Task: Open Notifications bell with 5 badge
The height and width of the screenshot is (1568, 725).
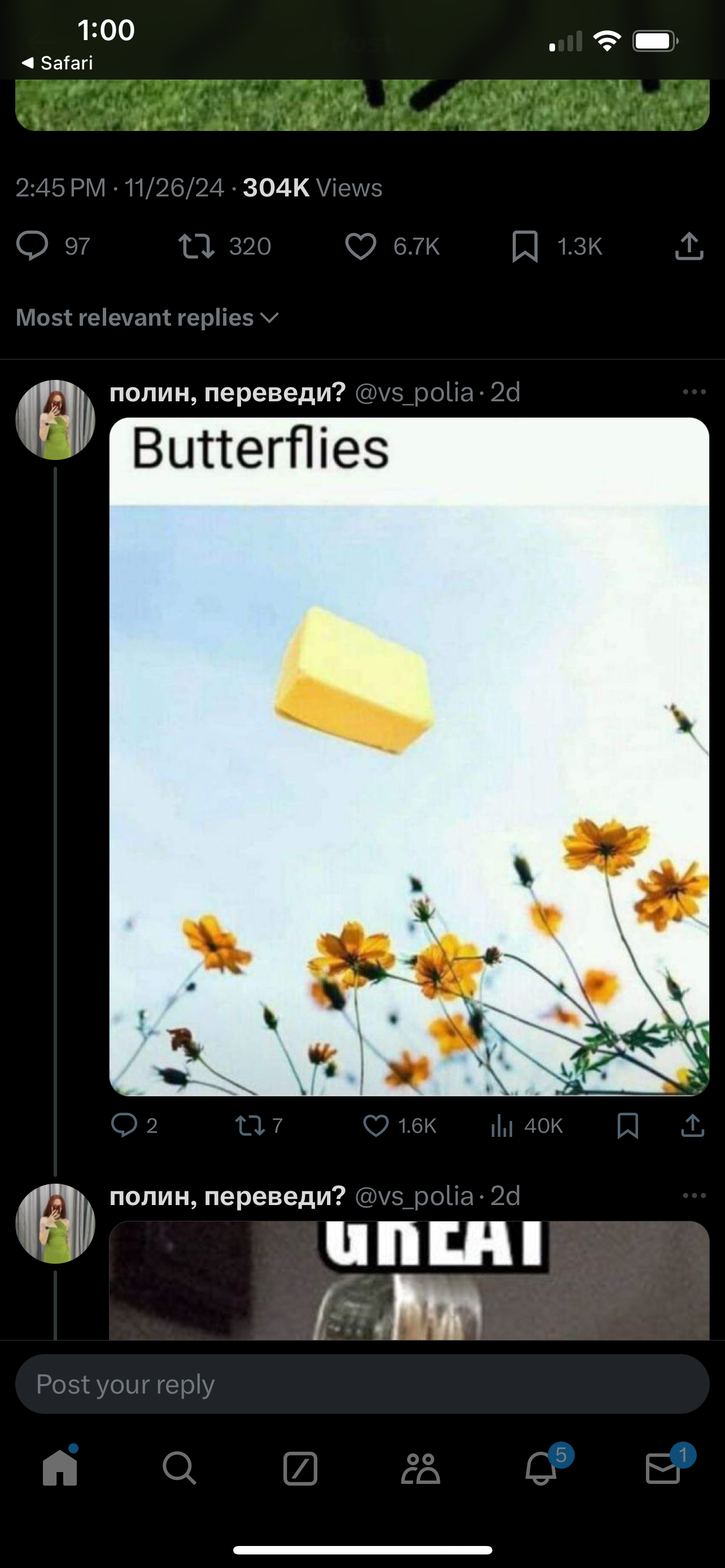Action: tap(541, 1468)
